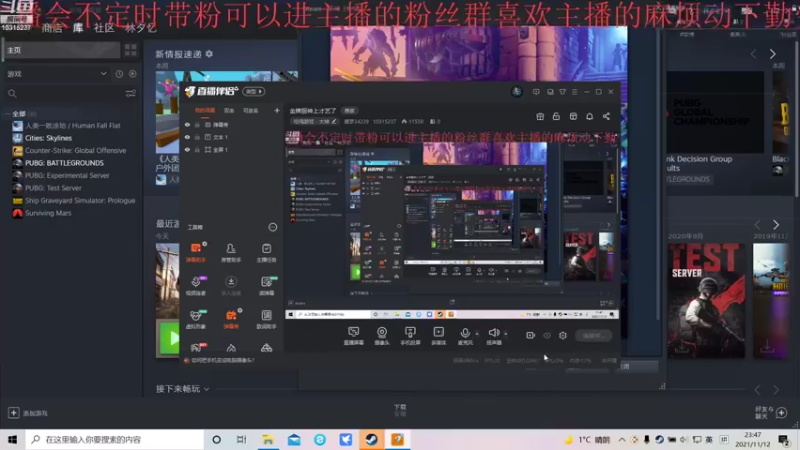Open Steam 下载 downloads section
This screenshot has width=800, height=450.
400,409
